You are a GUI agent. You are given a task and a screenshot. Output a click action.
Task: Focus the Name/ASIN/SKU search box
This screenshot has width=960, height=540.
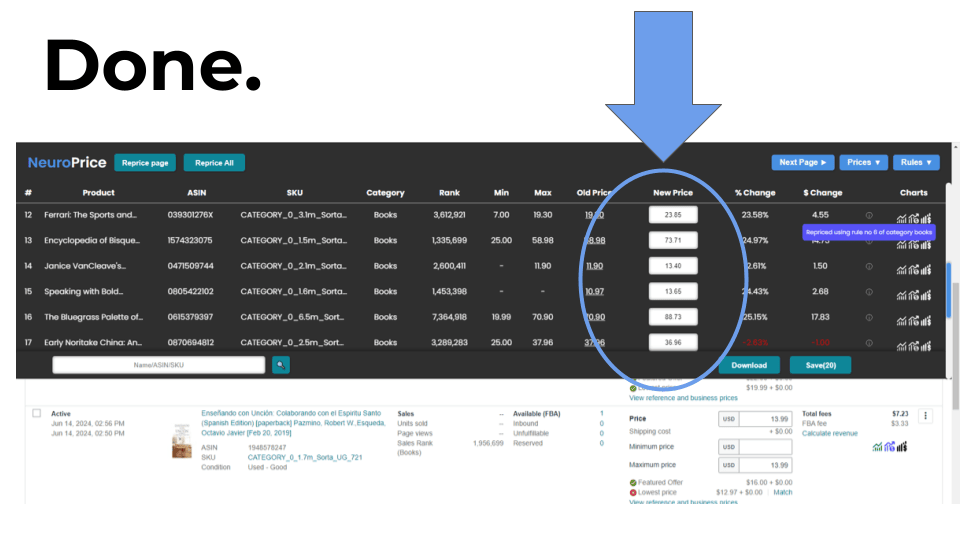(x=159, y=365)
